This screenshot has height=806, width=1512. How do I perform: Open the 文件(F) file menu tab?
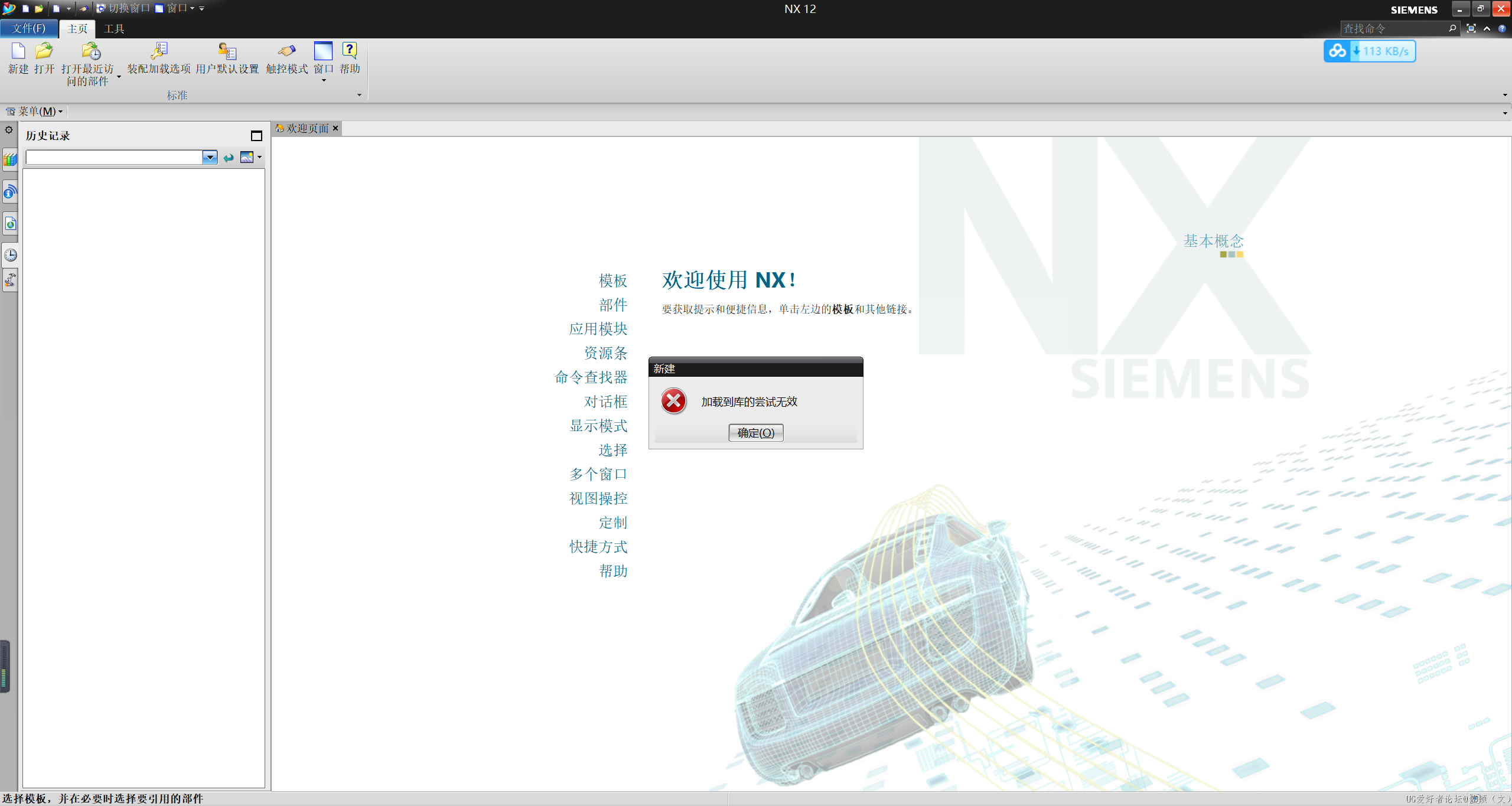(x=29, y=28)
